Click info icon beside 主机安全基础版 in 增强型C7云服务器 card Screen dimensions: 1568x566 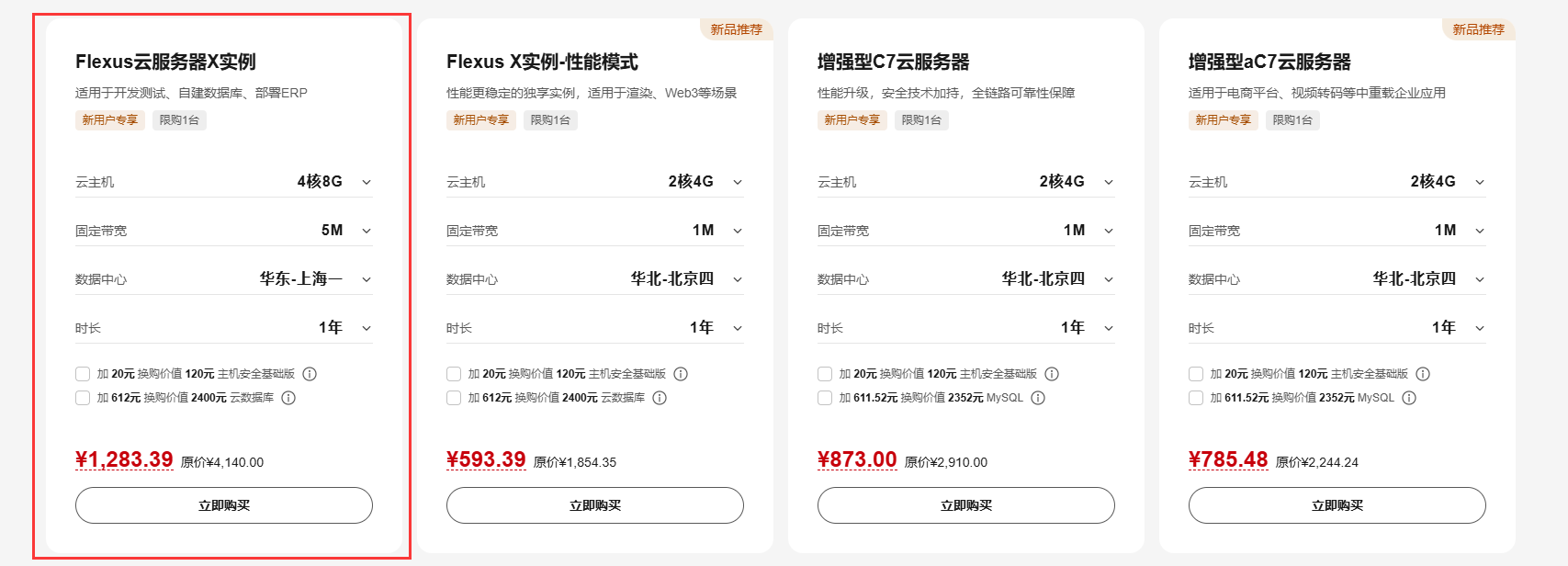[1052, 374]
